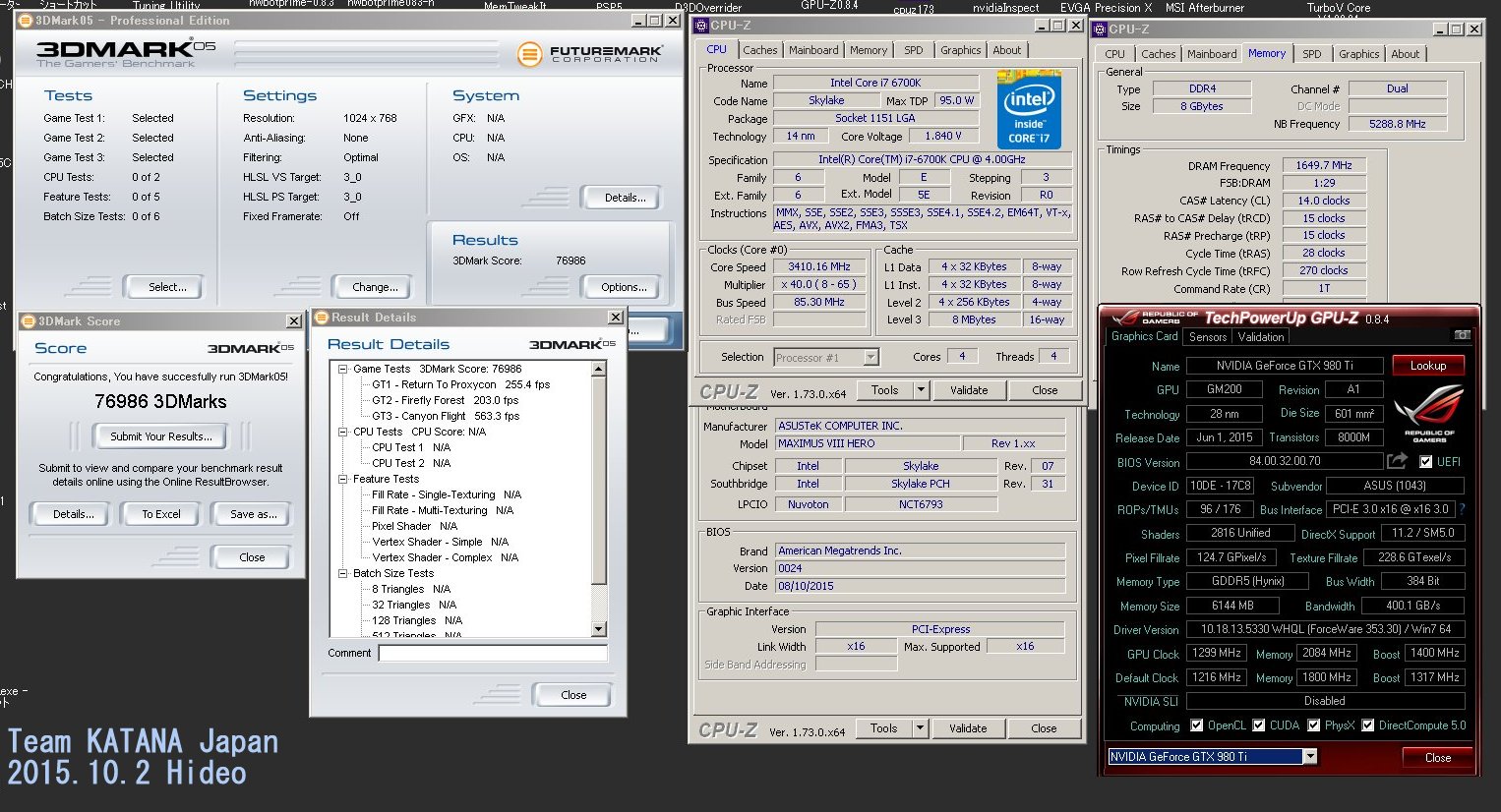Click the Futuremark Corporation logo in 3DMark05
The width and height of the screenshot is (1501, 812).
coord(591,53)
